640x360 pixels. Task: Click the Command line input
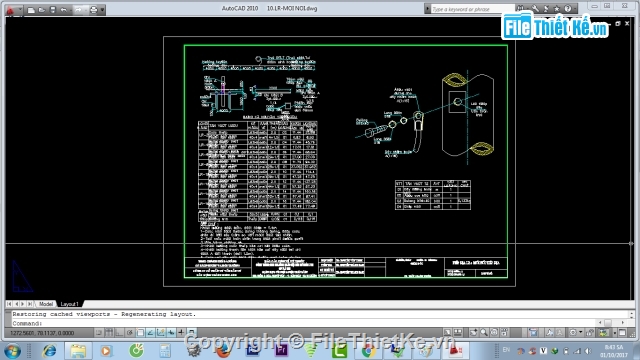pos(304,323)
